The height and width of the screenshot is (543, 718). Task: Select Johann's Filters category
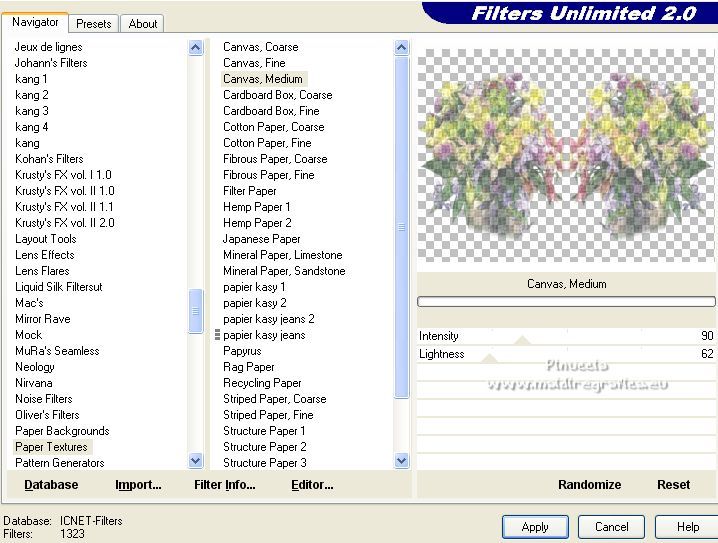coord(51,63)
